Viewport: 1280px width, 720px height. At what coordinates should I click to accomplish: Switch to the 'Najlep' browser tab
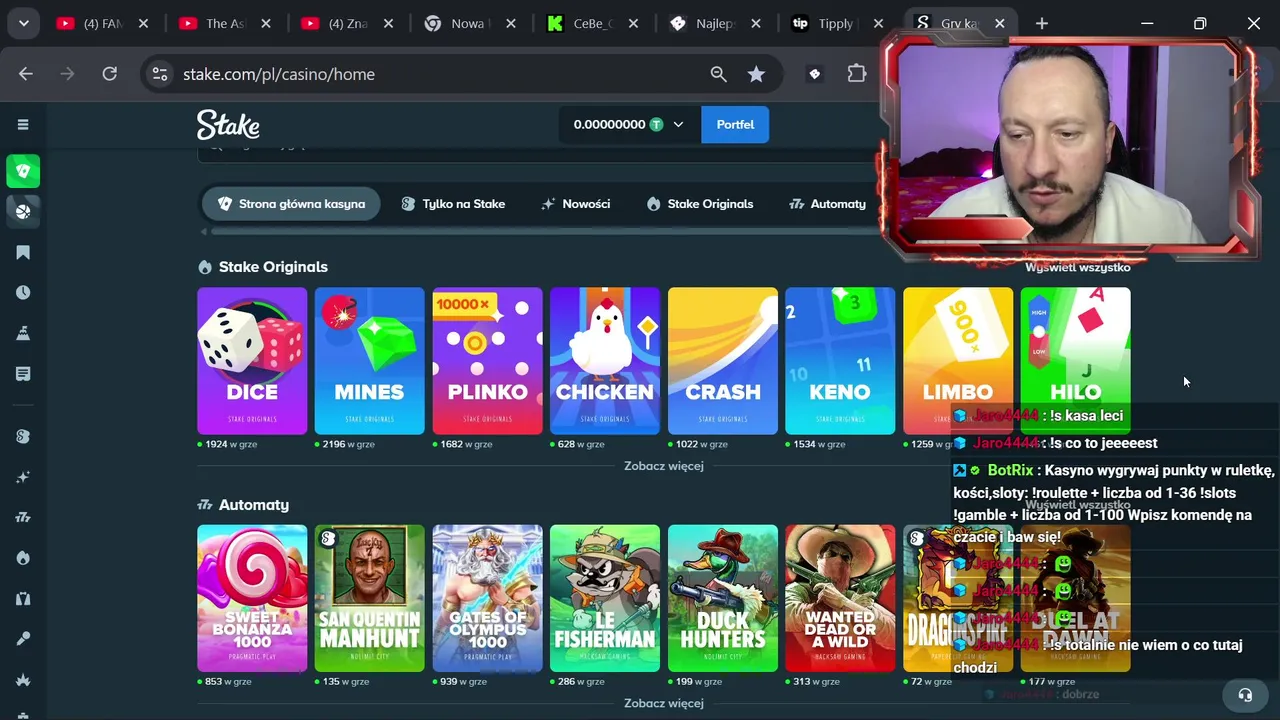717,23
